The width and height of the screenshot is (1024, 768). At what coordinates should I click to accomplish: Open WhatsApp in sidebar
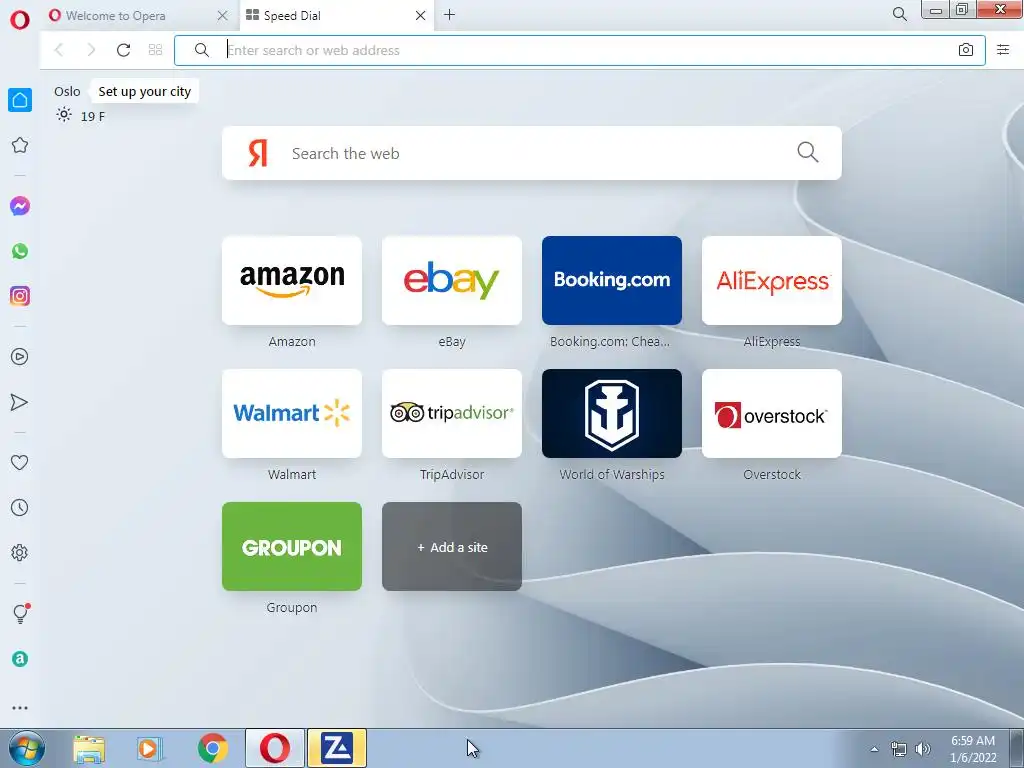coord(20,251)
